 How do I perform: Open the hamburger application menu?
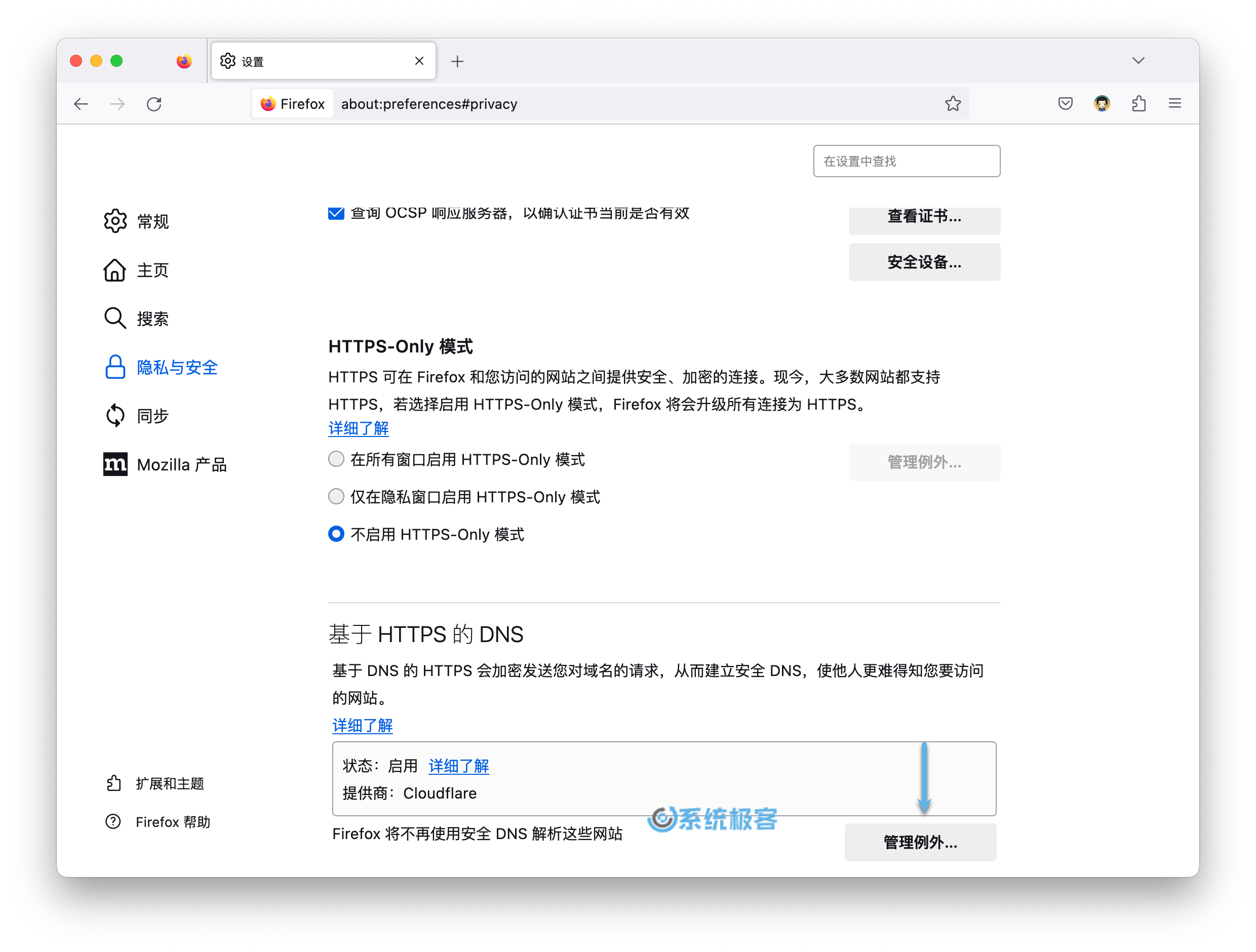(1175, 103)
